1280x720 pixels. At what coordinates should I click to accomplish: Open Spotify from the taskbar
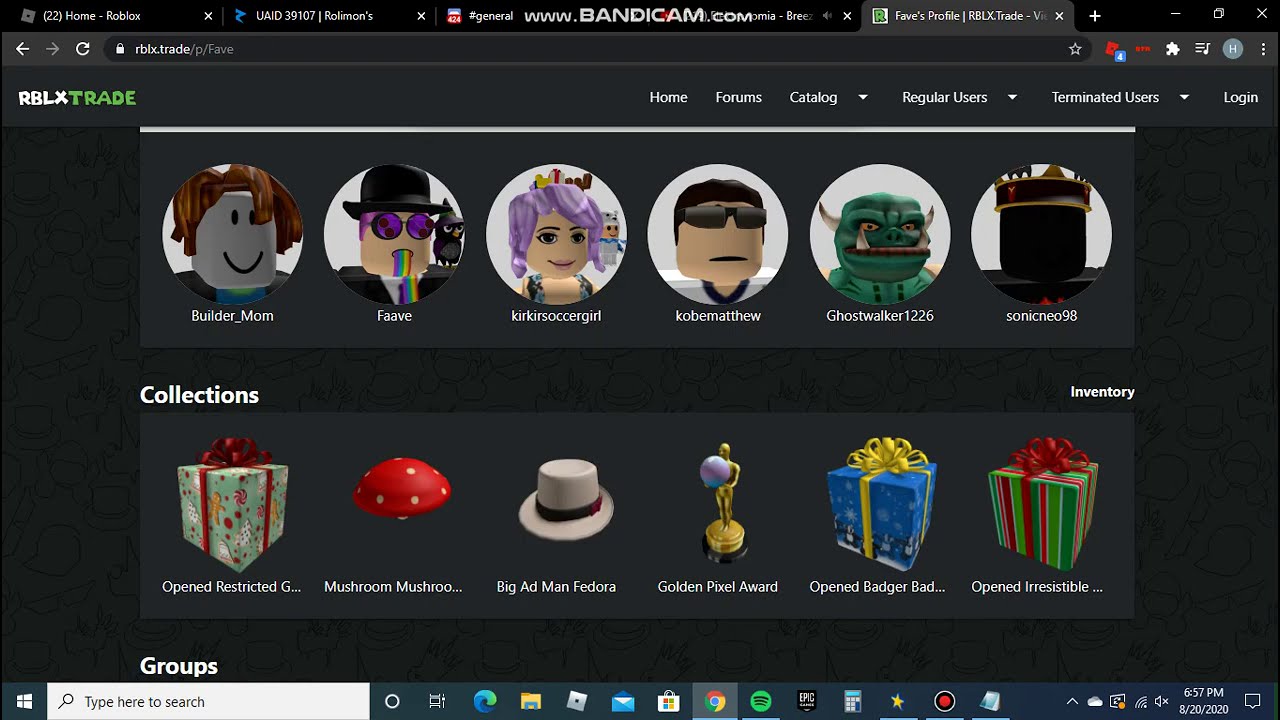(761, 701)
